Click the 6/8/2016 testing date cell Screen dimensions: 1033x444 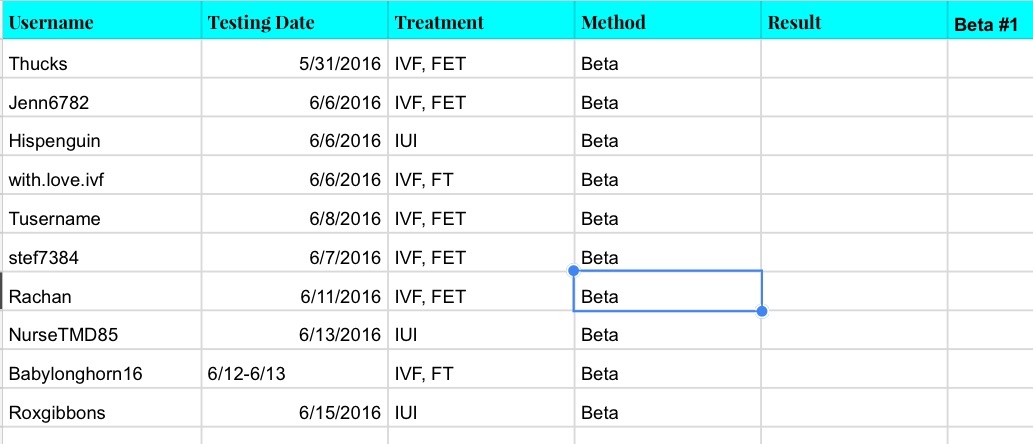click(x=294, y=219)
